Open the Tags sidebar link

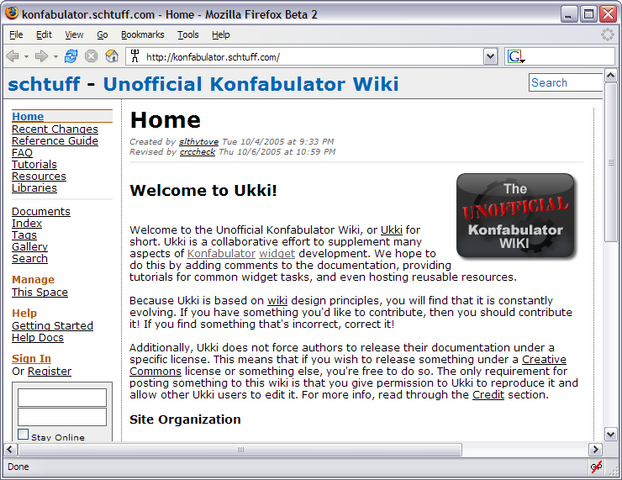pyautogui.click(x=24, y=235)
